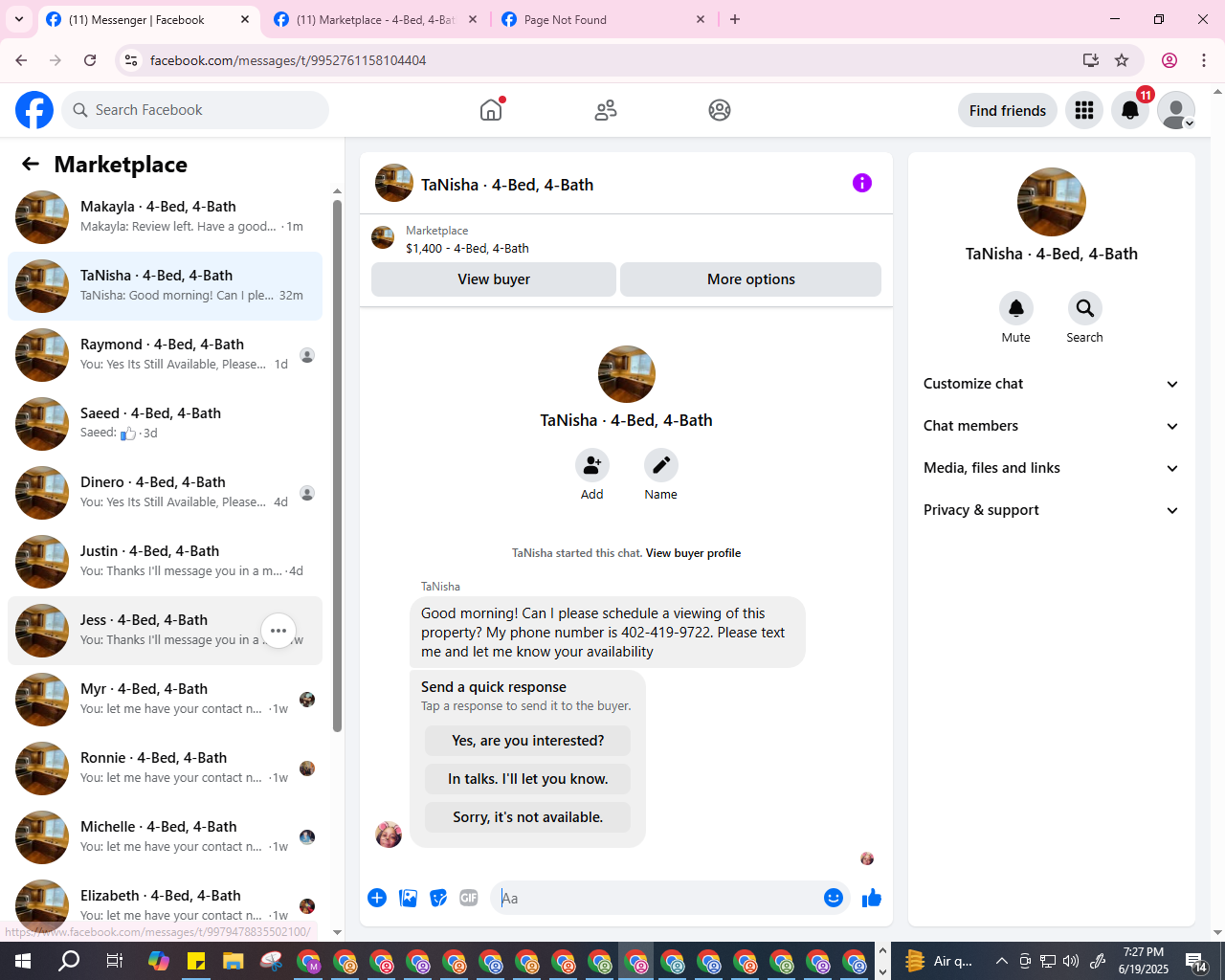
Task: Mute the TaNisha conversation
Action: 1016,308
